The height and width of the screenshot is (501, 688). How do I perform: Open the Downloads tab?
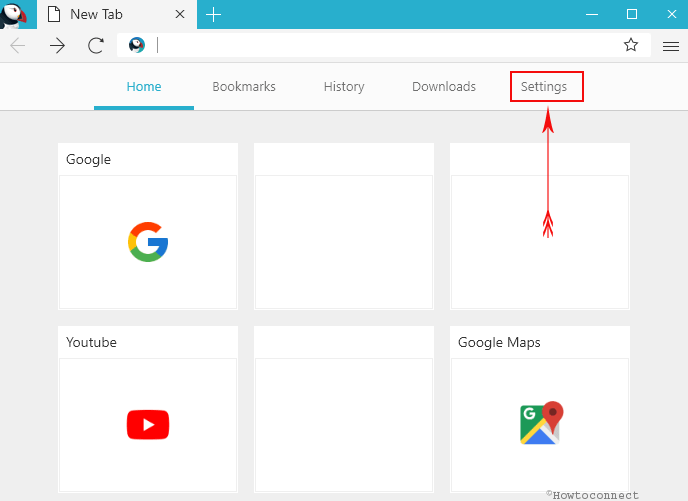444,86
